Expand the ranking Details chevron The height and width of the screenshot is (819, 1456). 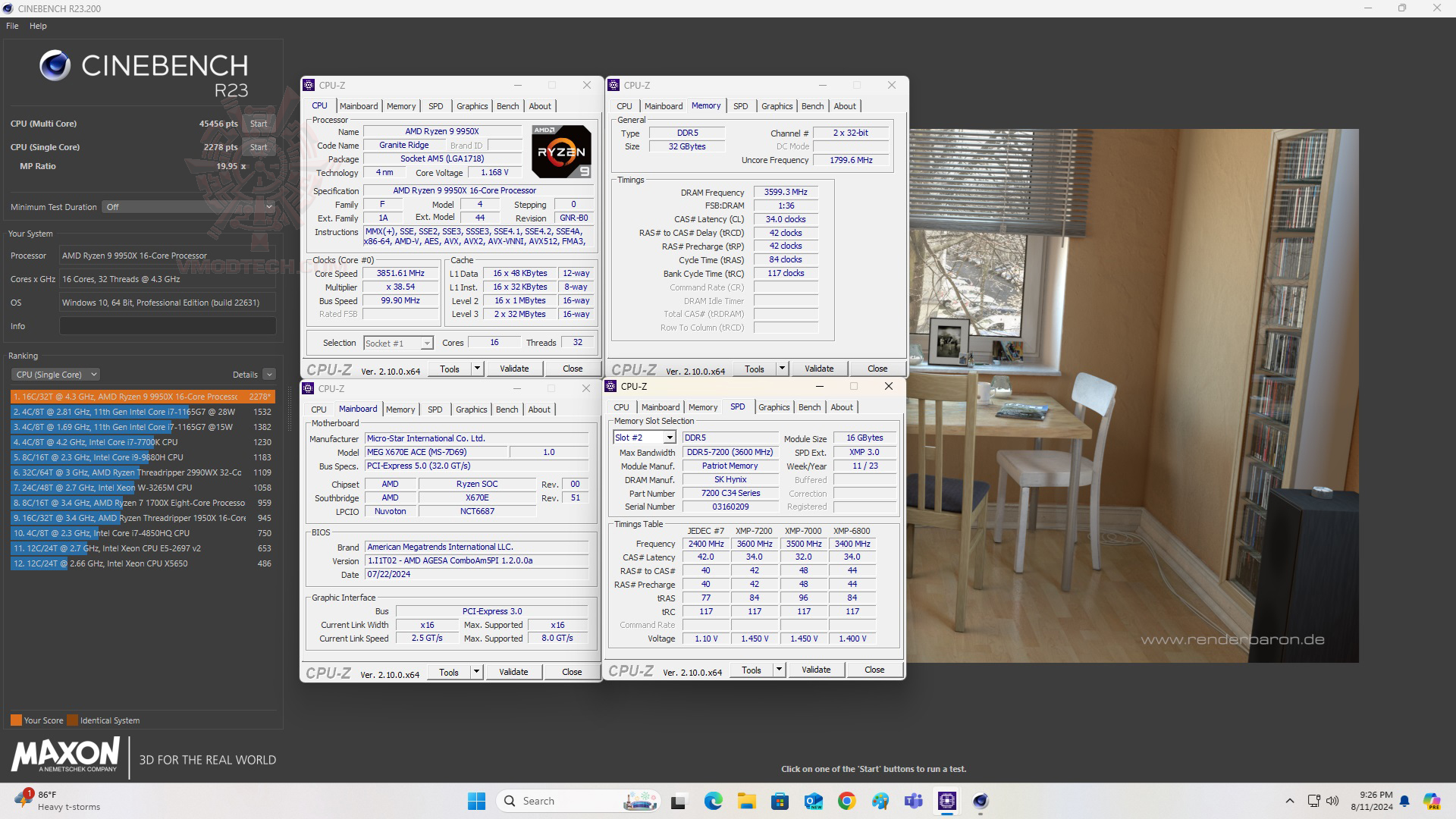269,375
